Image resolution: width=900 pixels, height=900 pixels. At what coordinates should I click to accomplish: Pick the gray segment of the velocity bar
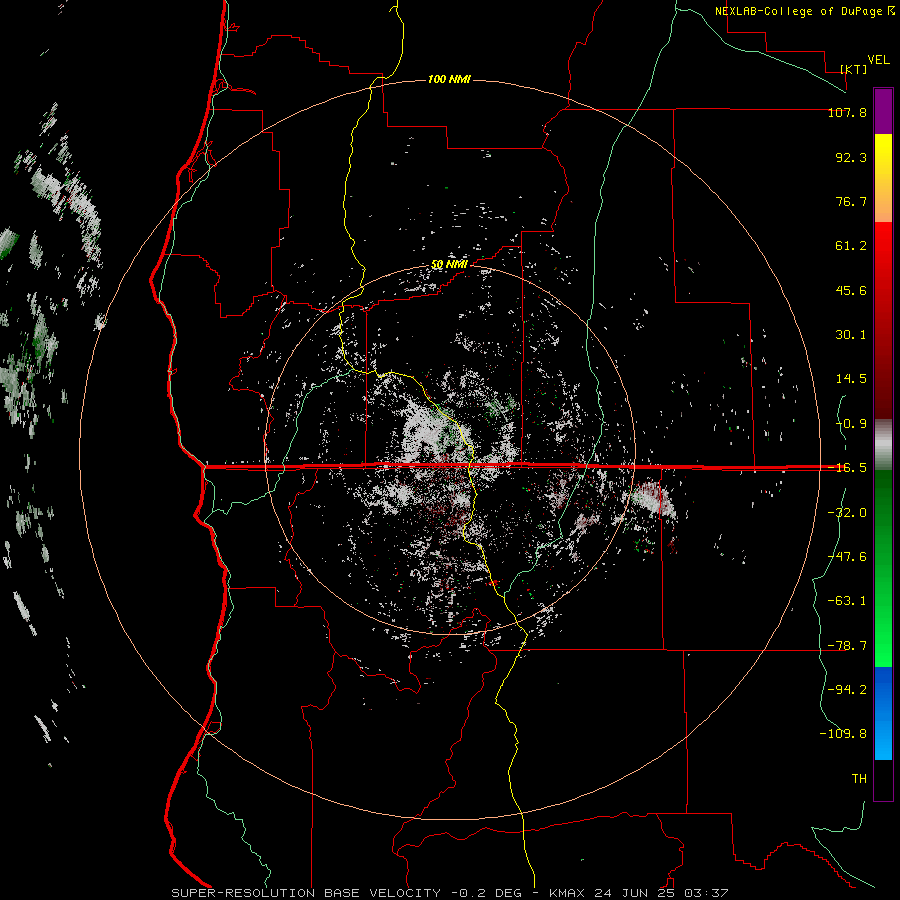(883, 445)
